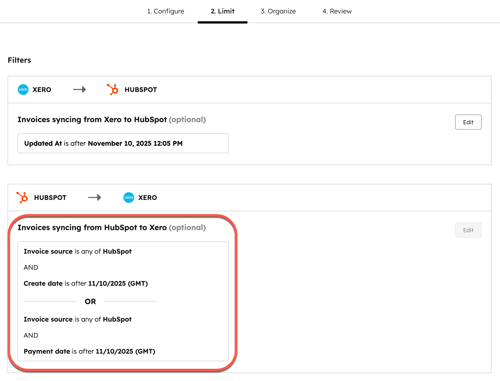Click the HUBSPOT label in the lower sync header
The image size is (500, 381).
[x=50, y=197]
